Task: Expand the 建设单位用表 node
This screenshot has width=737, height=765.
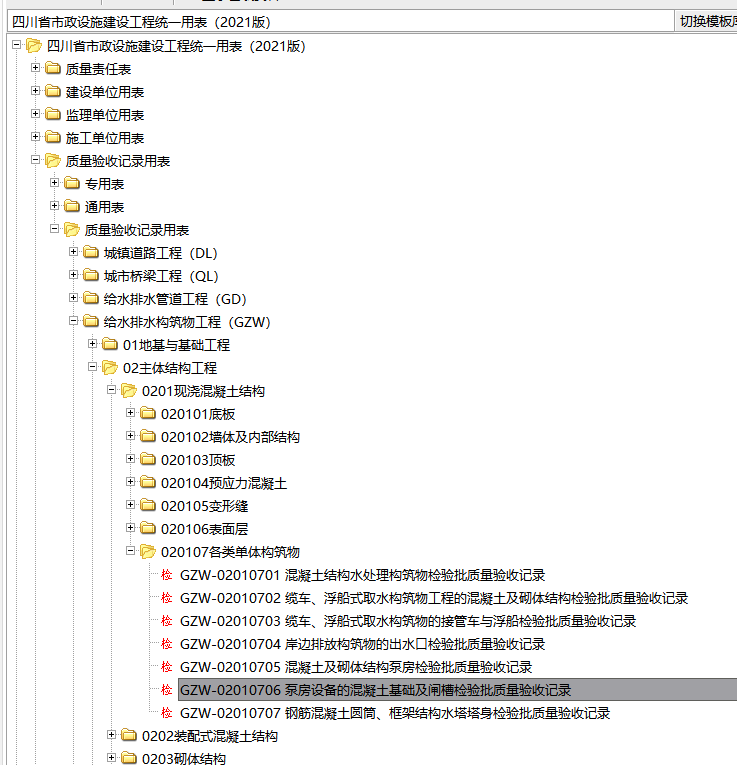Action: (x=35, y=91)
